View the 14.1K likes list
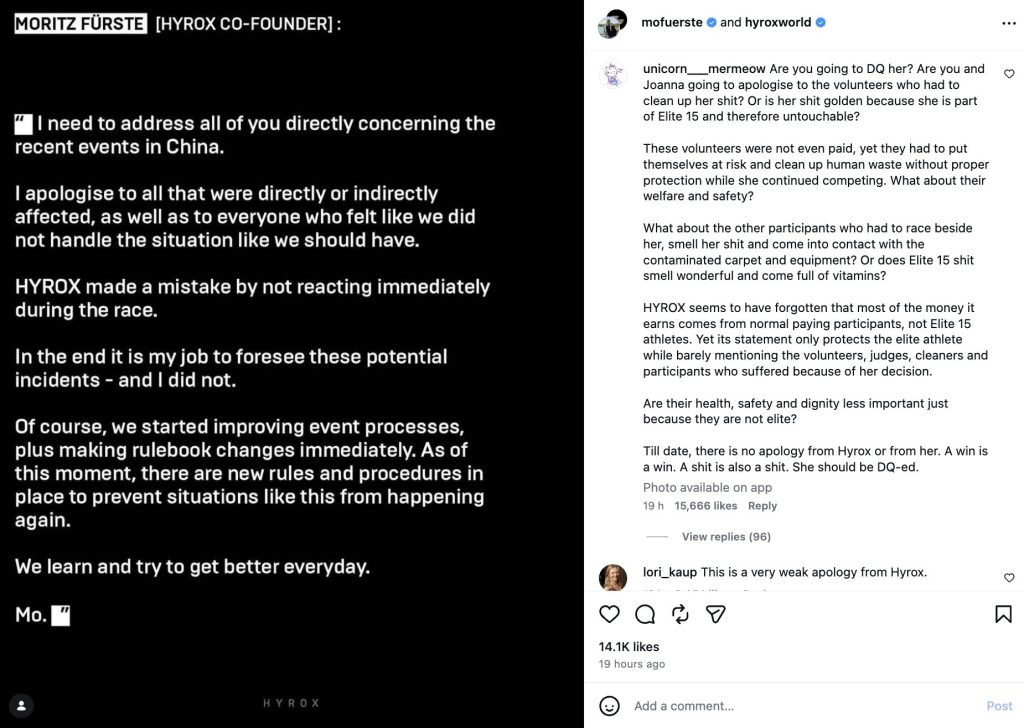This screenshot has width=1024, height=728. [629, 646]
